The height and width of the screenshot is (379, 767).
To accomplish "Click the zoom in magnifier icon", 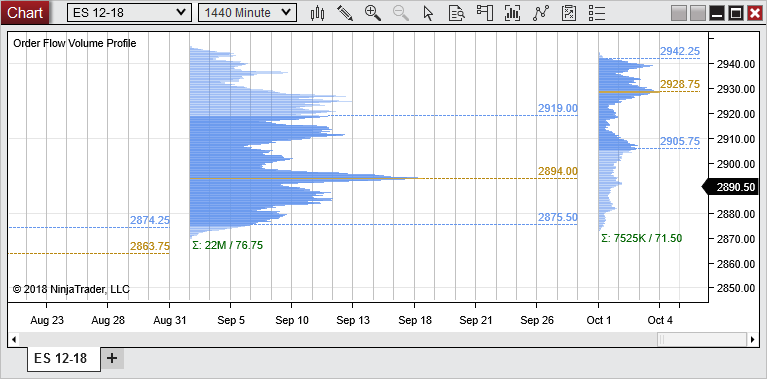I will pos(373,13).
